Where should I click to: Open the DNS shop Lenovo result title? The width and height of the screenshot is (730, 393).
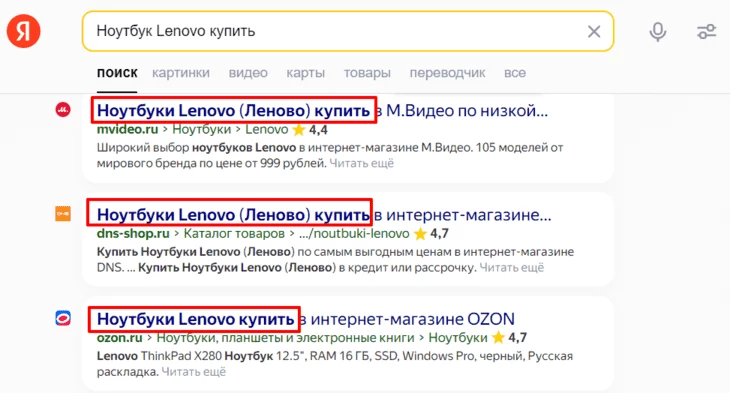pyautogui.click(x=324, y=215)
